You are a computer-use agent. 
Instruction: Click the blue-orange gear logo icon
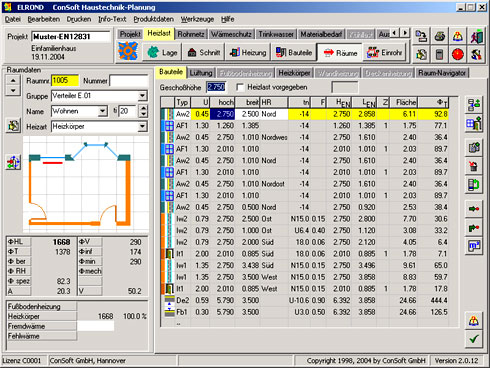pyautogui.click(x=128, y=51)
